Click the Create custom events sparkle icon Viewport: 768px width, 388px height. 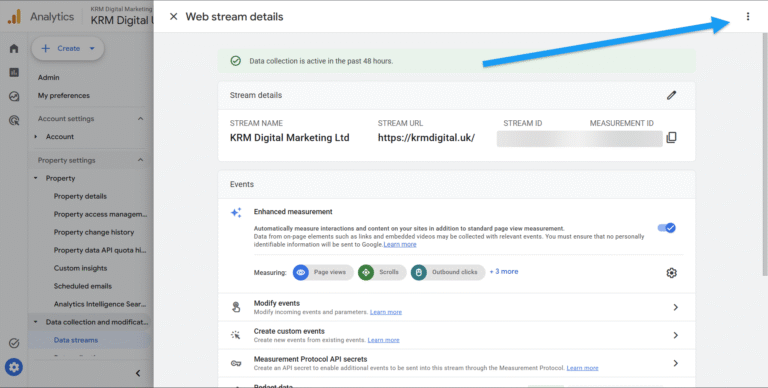[x=236, y=335]
